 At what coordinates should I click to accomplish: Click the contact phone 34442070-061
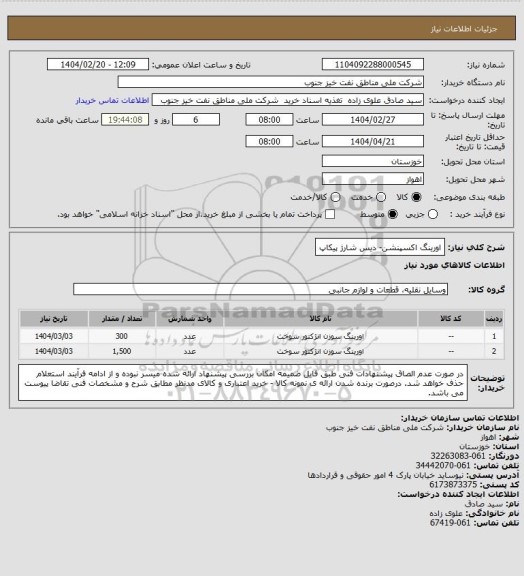tap(443, 465)
